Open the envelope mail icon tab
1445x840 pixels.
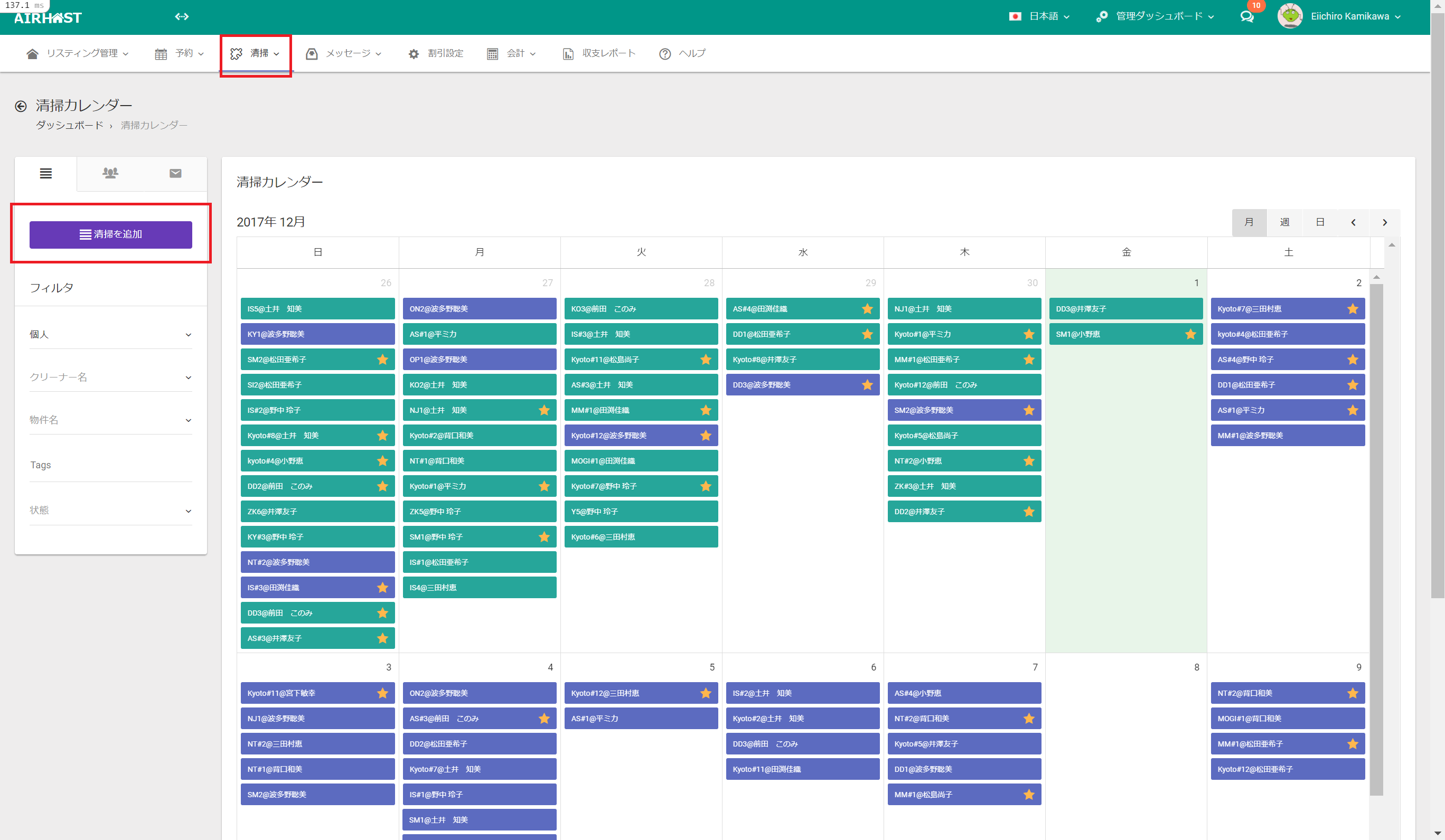tap(175, 173)
